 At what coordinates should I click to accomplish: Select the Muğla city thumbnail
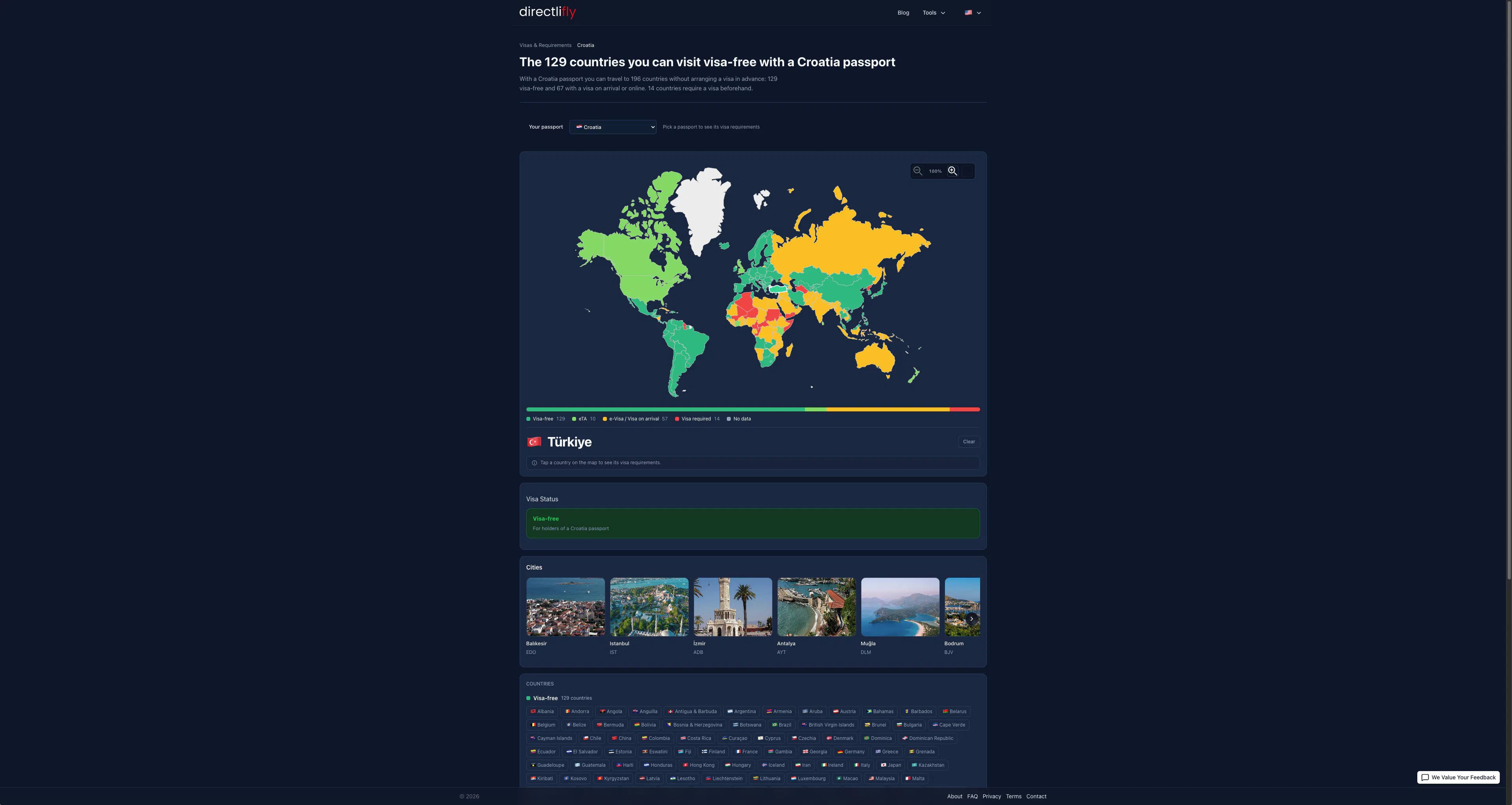tap(900, 607)
